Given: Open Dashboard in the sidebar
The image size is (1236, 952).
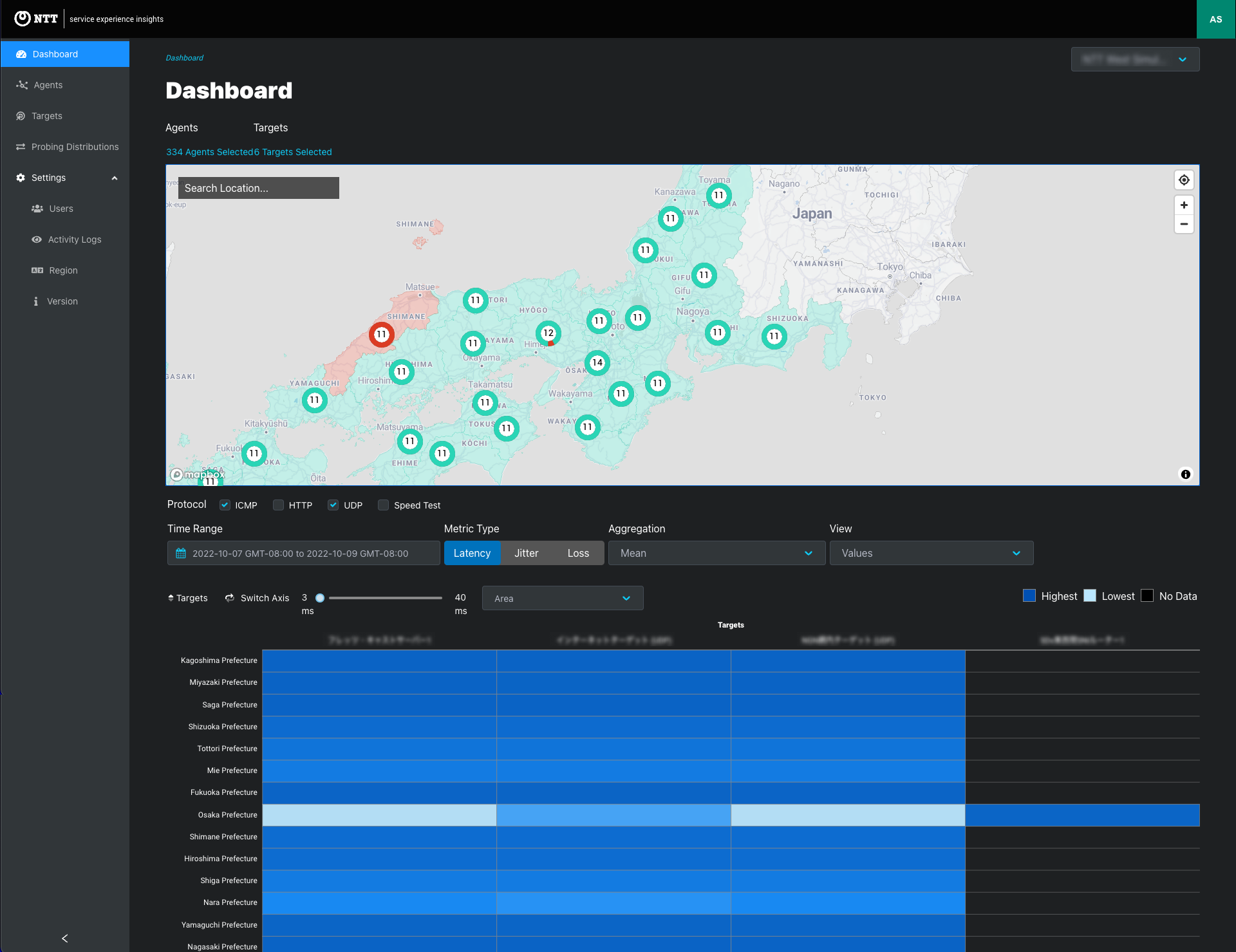Looking at the screenshot, I should pos(65,54).
